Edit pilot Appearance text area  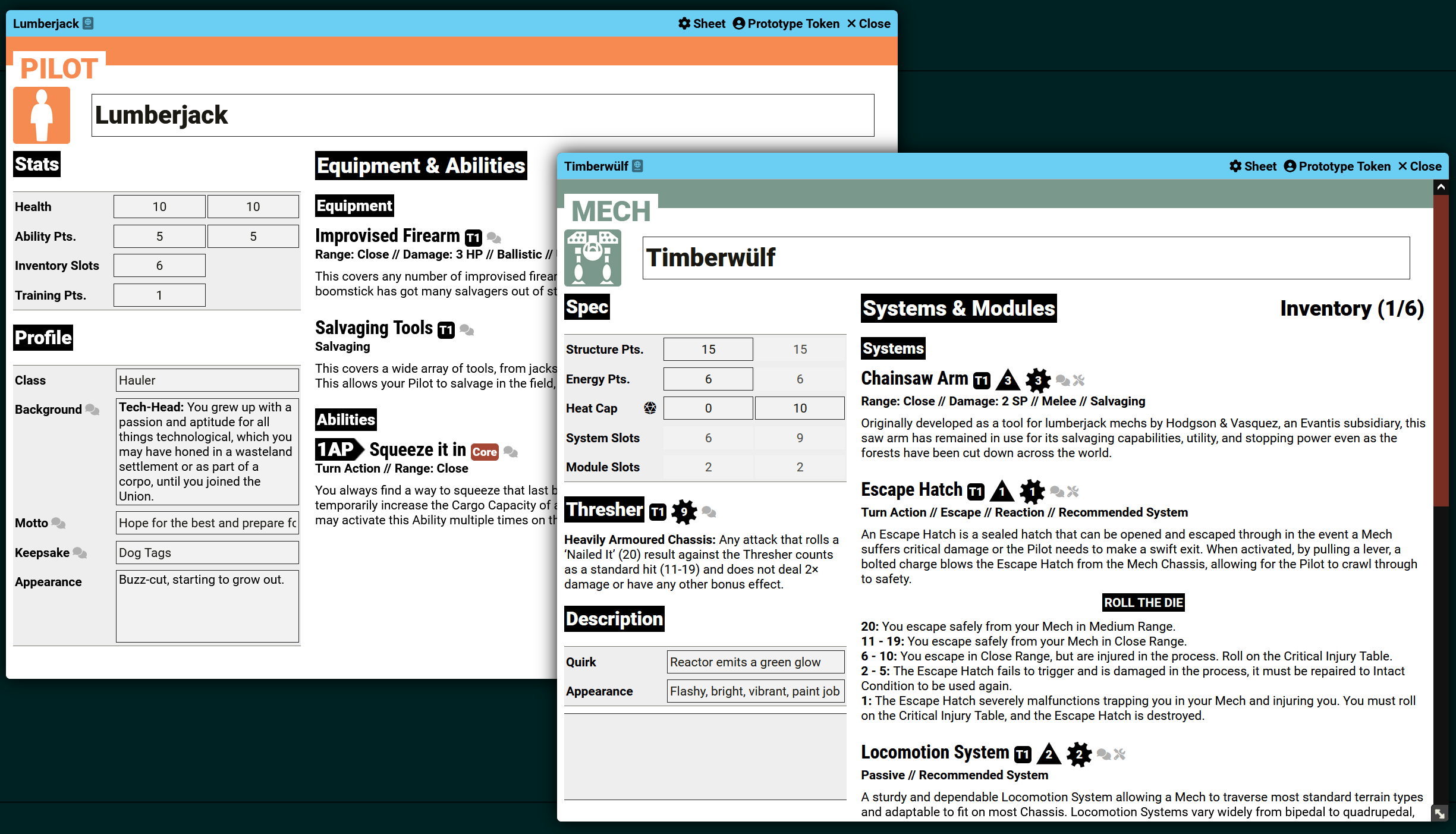[207, 606]
